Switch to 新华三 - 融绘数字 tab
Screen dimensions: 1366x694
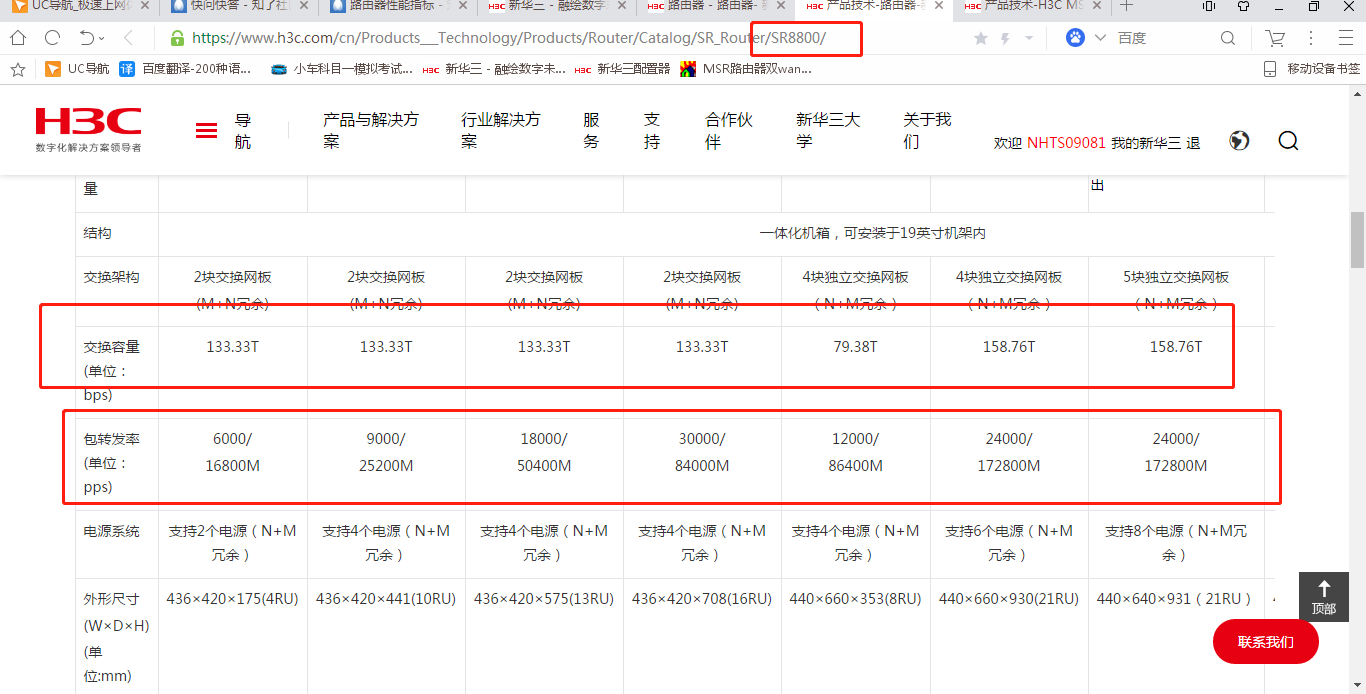tap(556, 6)
